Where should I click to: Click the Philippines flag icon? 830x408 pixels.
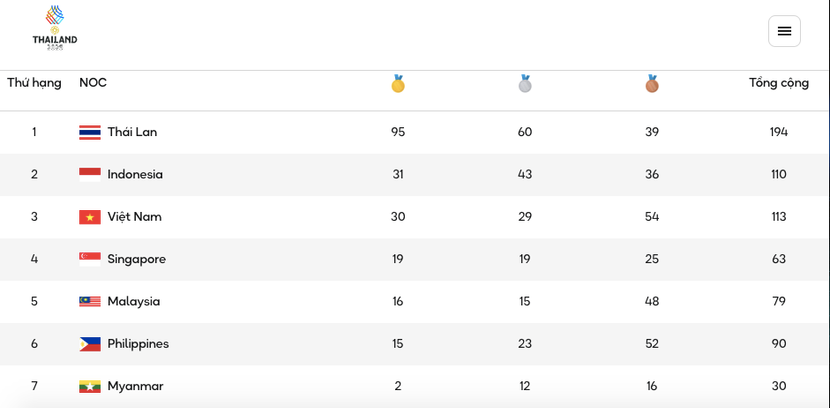tap(90, 344)
